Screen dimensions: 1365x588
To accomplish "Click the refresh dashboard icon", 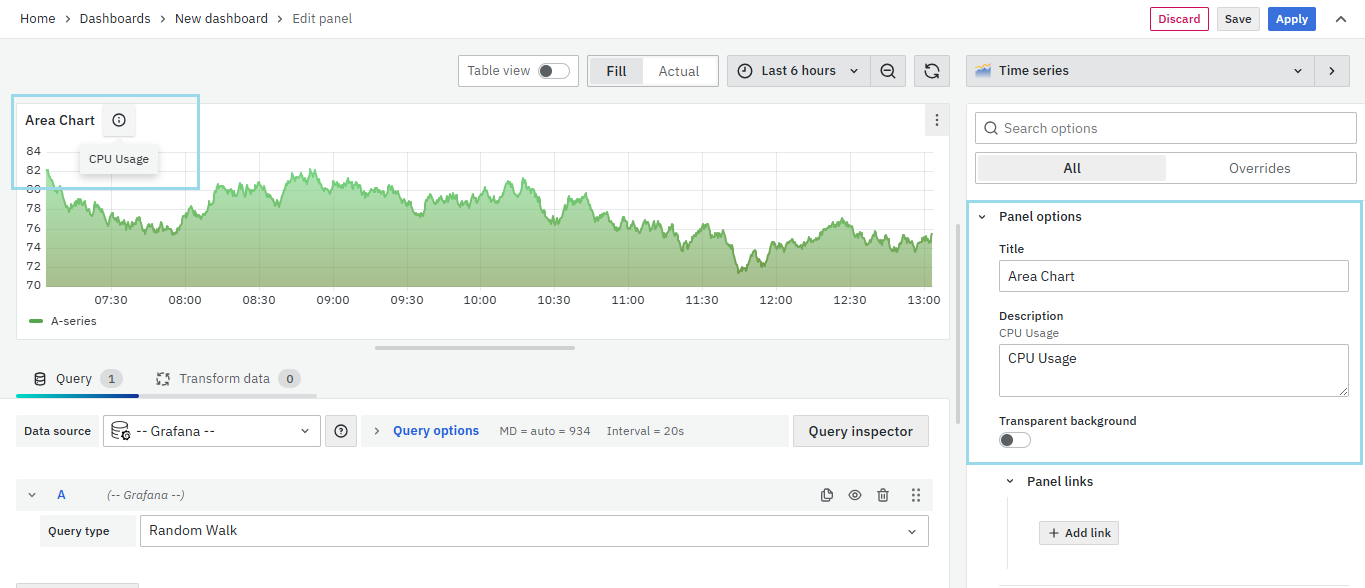I will [931, 71].
